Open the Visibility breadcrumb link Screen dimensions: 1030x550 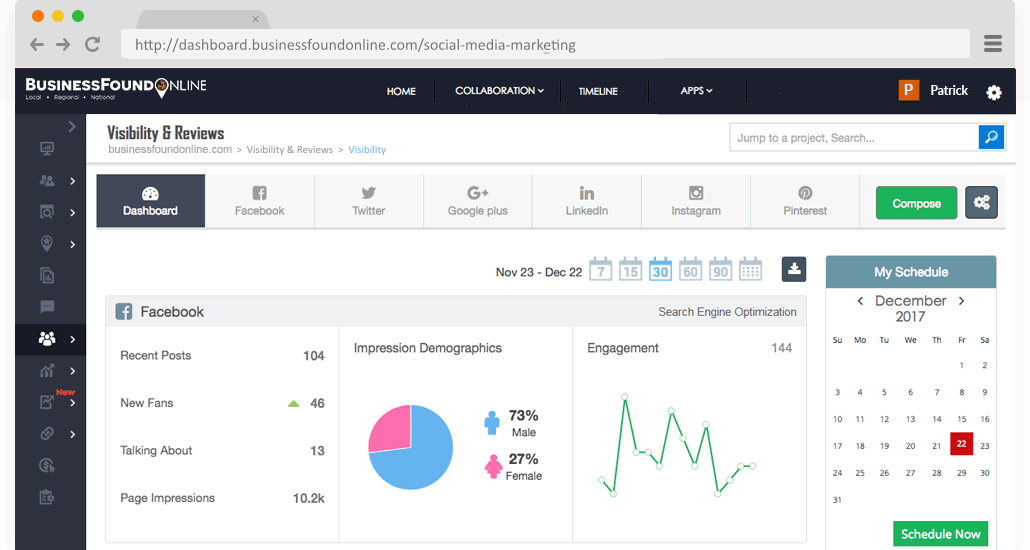pyautogui.click(x=367, y=150)
